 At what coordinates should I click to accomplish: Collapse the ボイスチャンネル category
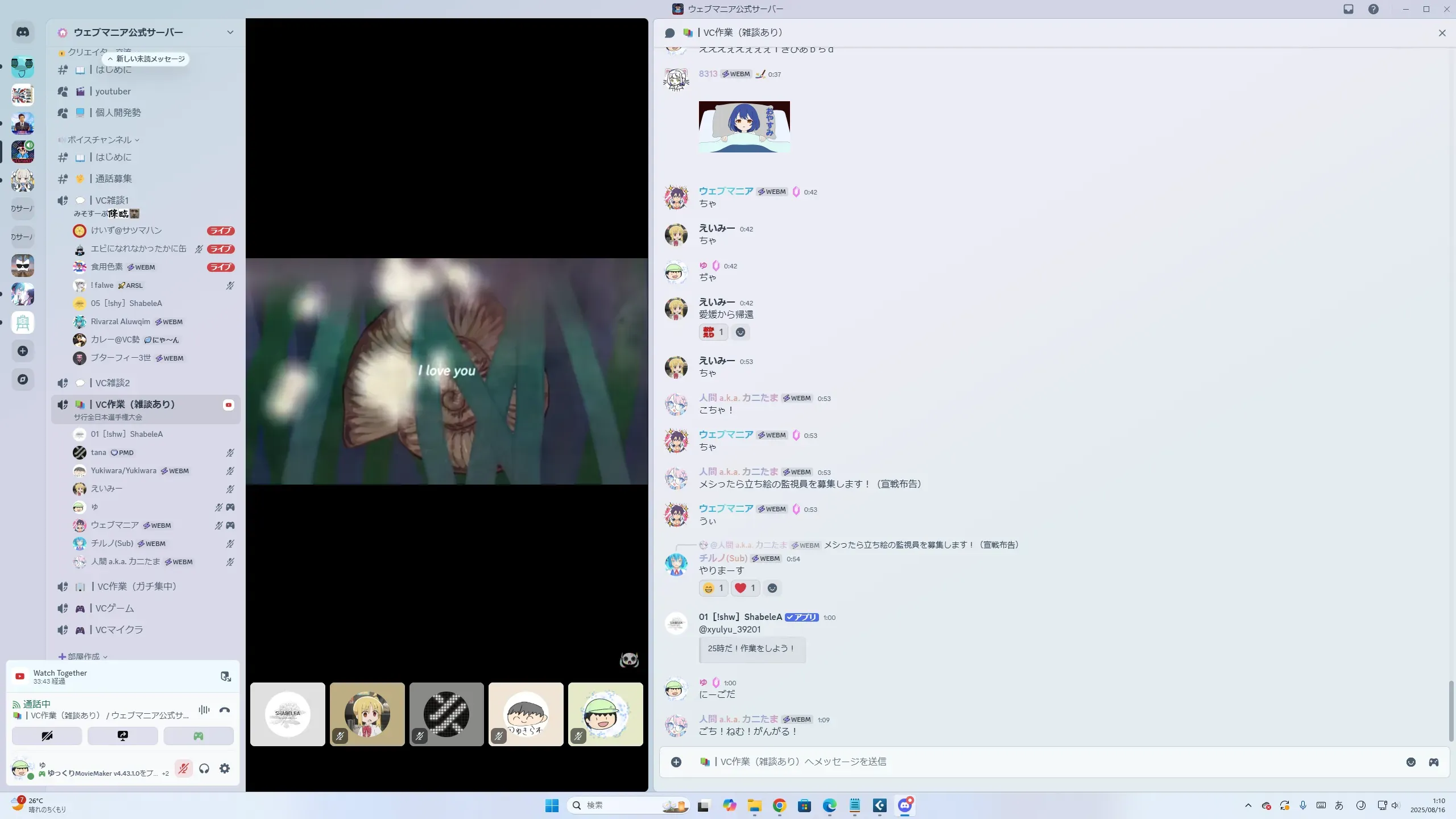click(100, 140)
